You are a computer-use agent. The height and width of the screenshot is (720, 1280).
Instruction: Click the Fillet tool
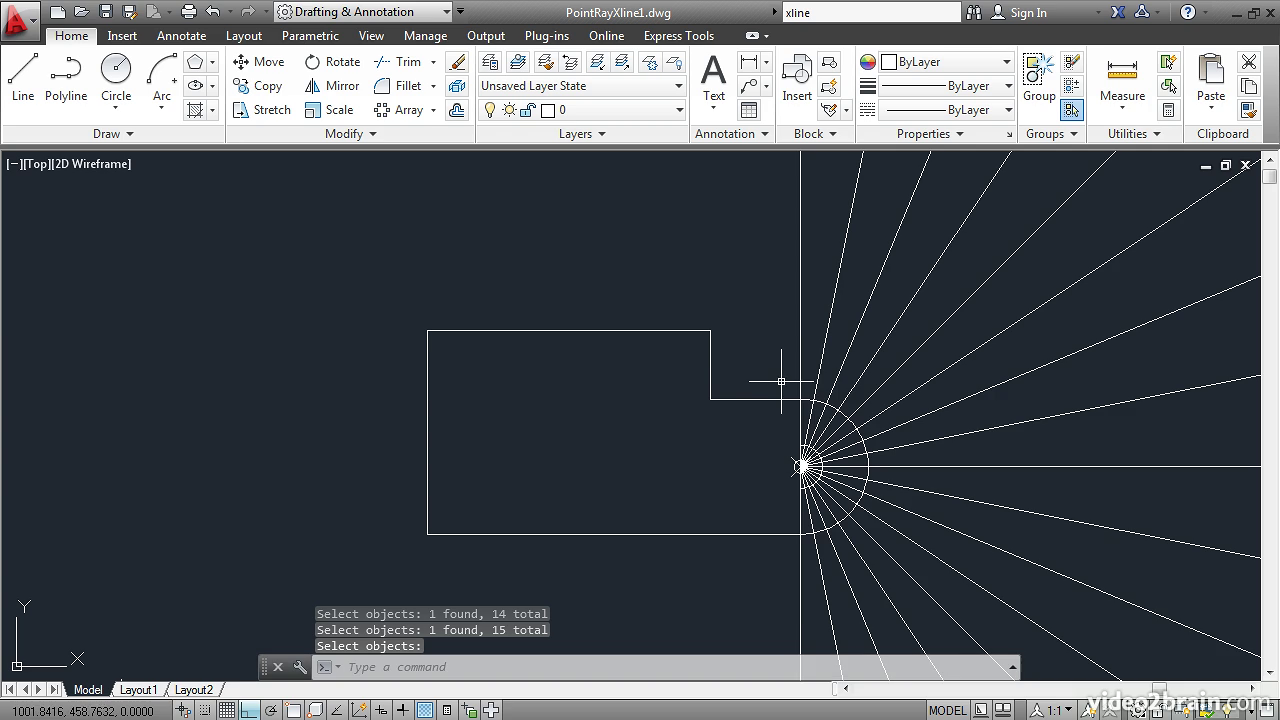click(x=397, y=86)
